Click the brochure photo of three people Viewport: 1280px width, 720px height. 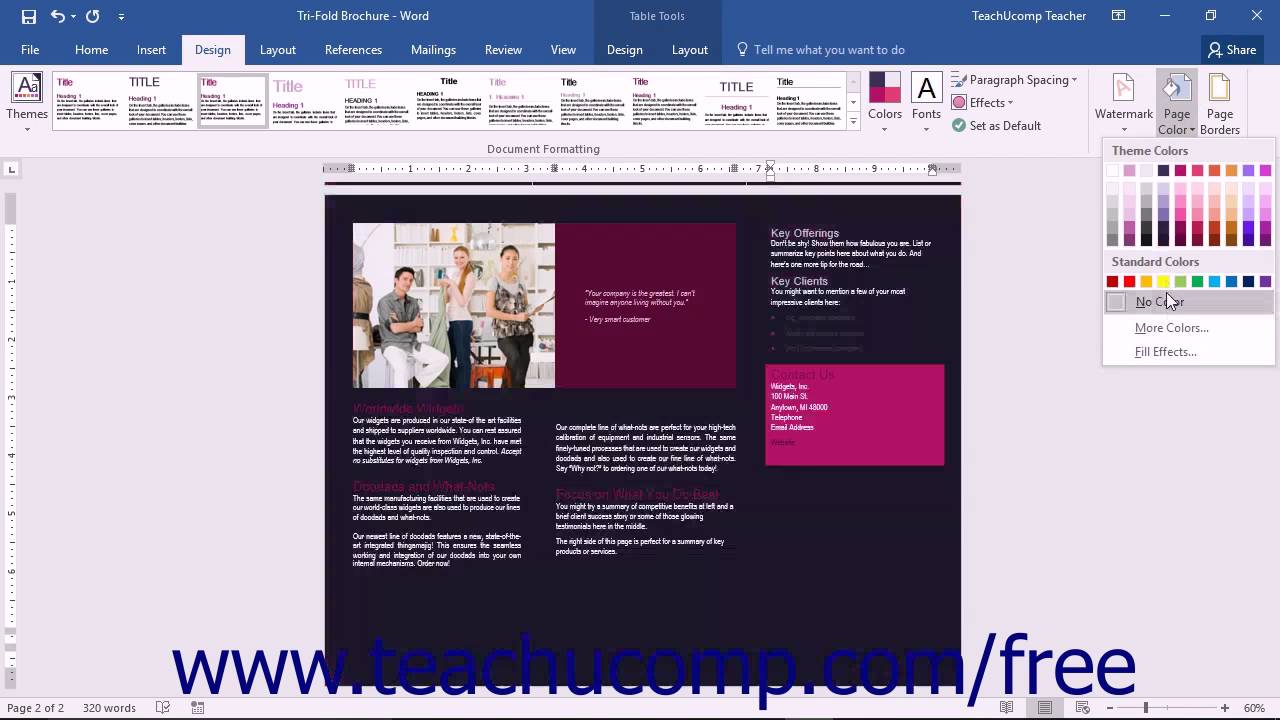tap(453, 305)
